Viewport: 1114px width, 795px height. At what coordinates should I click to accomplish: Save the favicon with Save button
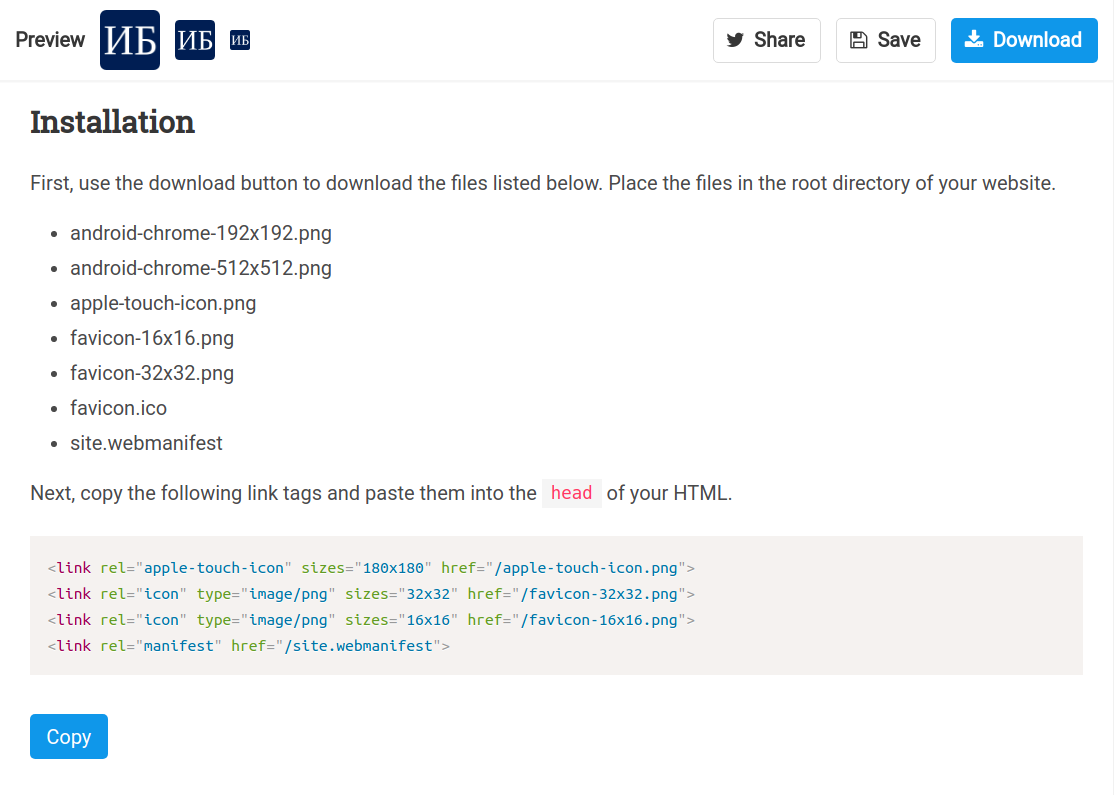885,40
